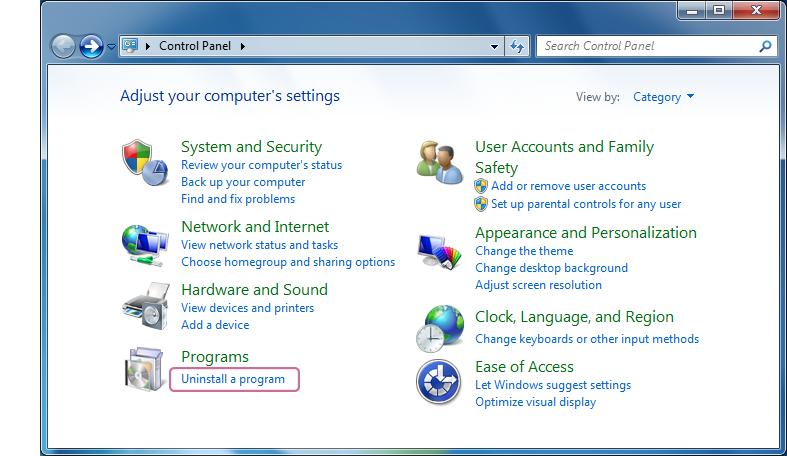Screen dimensions: 787x456
Task: Close the Control Panel window
Action: 756,10
